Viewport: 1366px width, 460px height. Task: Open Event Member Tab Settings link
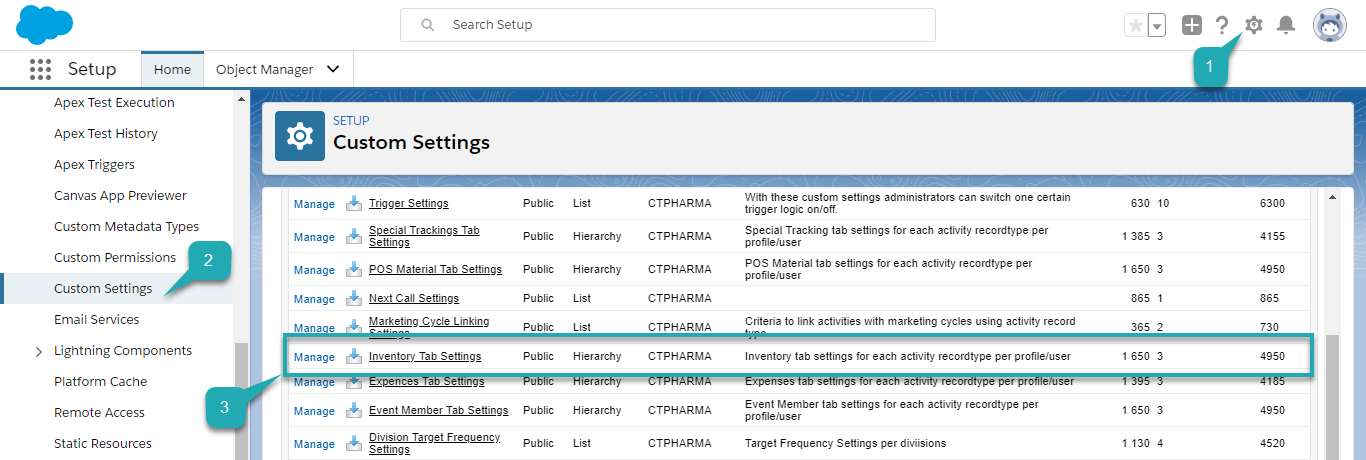tap(438, 410)
